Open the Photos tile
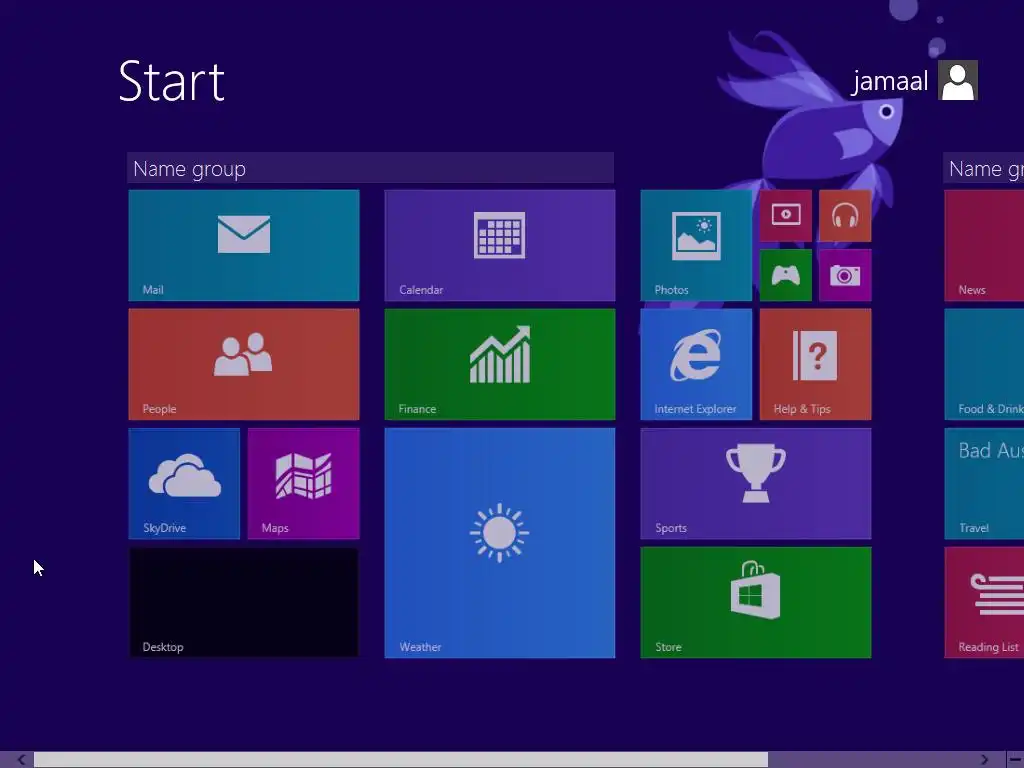Screen dimensions: 1024x768 point(696,246)
